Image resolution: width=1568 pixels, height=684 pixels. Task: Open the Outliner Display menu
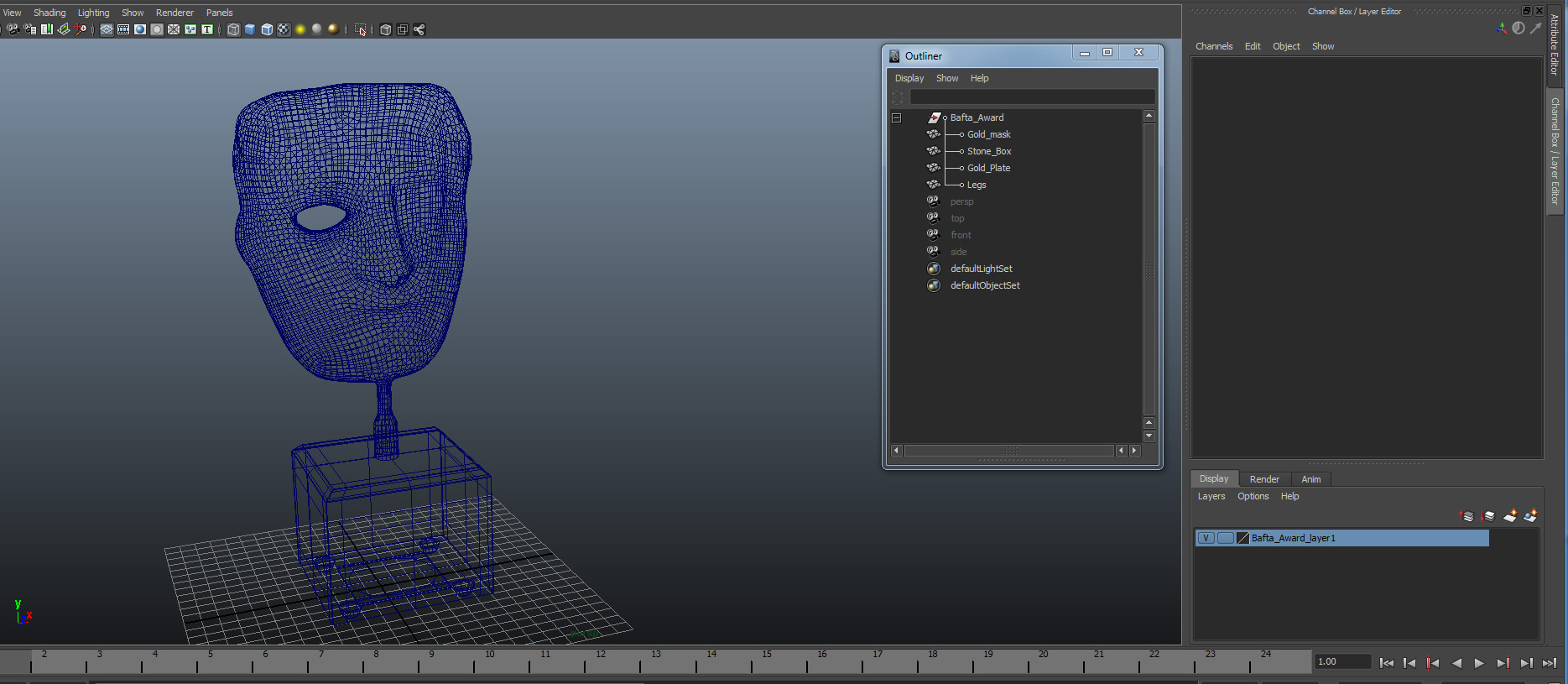click(x=909, y=78)
